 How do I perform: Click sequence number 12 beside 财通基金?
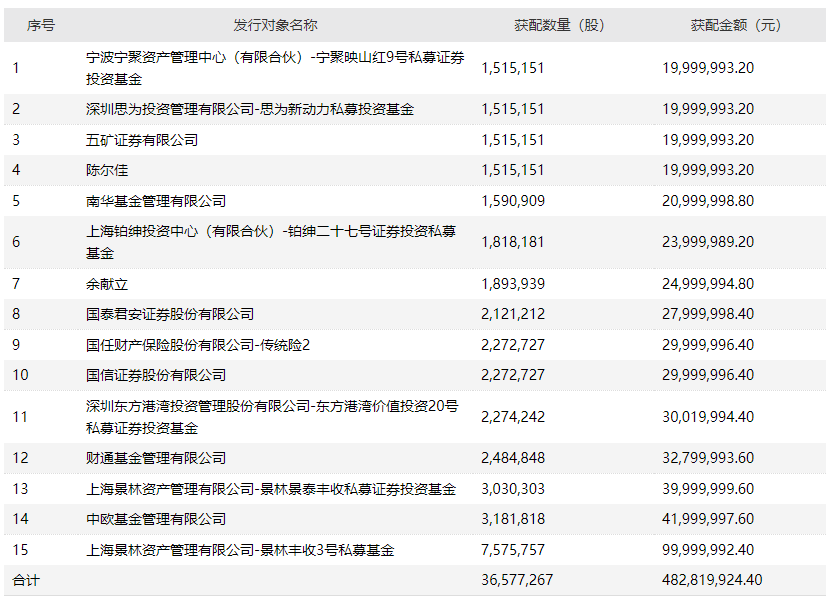click(20, 458)
